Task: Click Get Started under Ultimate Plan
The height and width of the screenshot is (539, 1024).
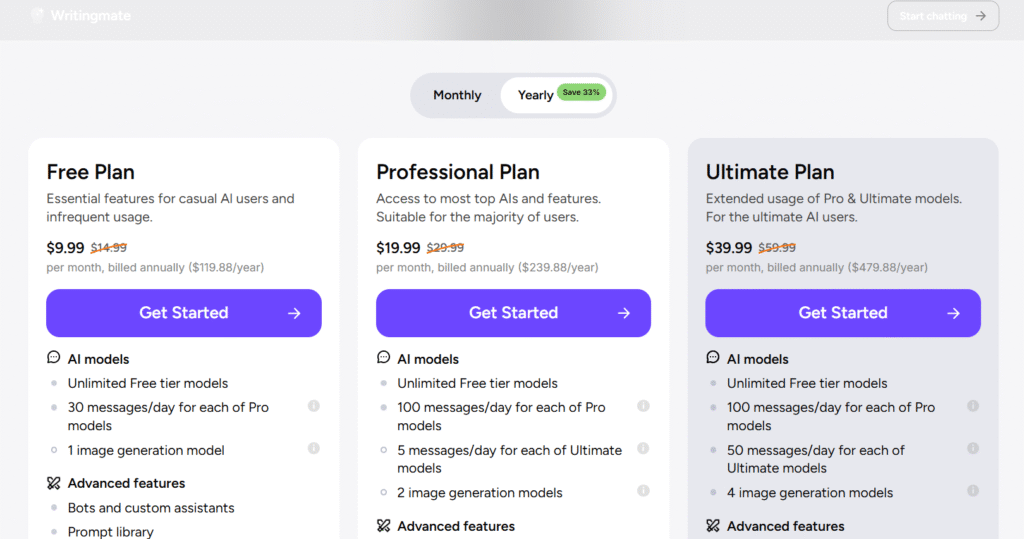Action: pos(843,313)
